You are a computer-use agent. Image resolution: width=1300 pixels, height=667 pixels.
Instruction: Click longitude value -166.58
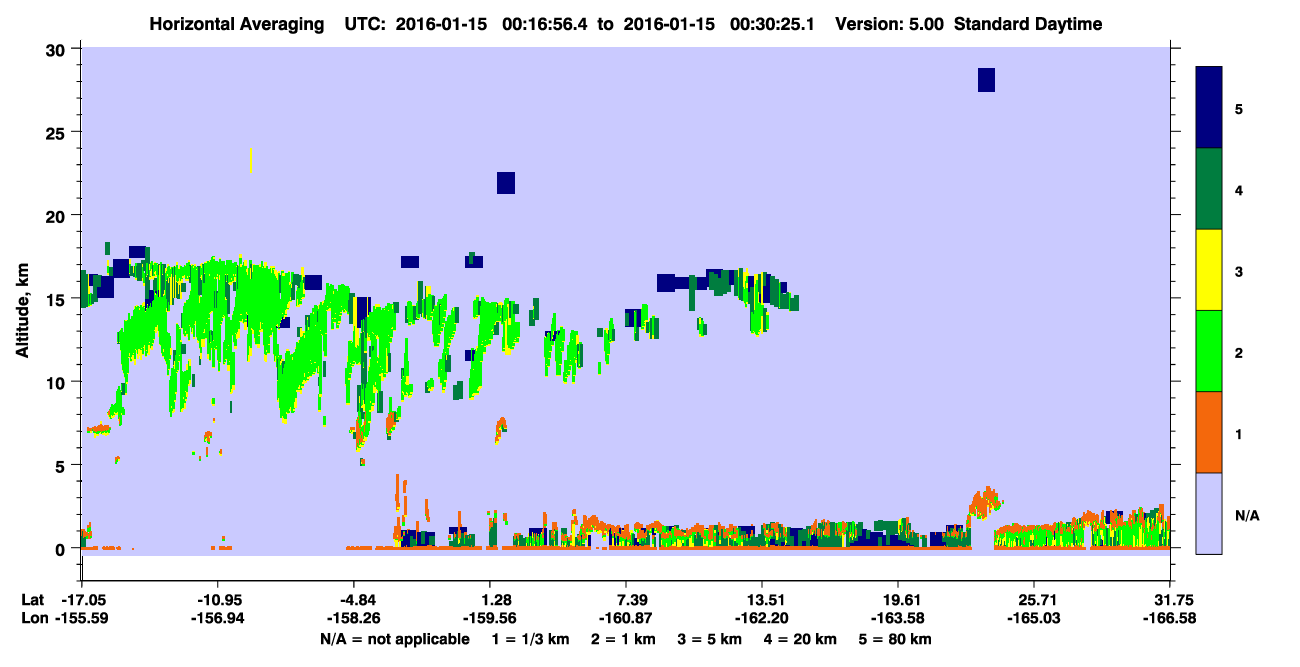[1170, 619]
